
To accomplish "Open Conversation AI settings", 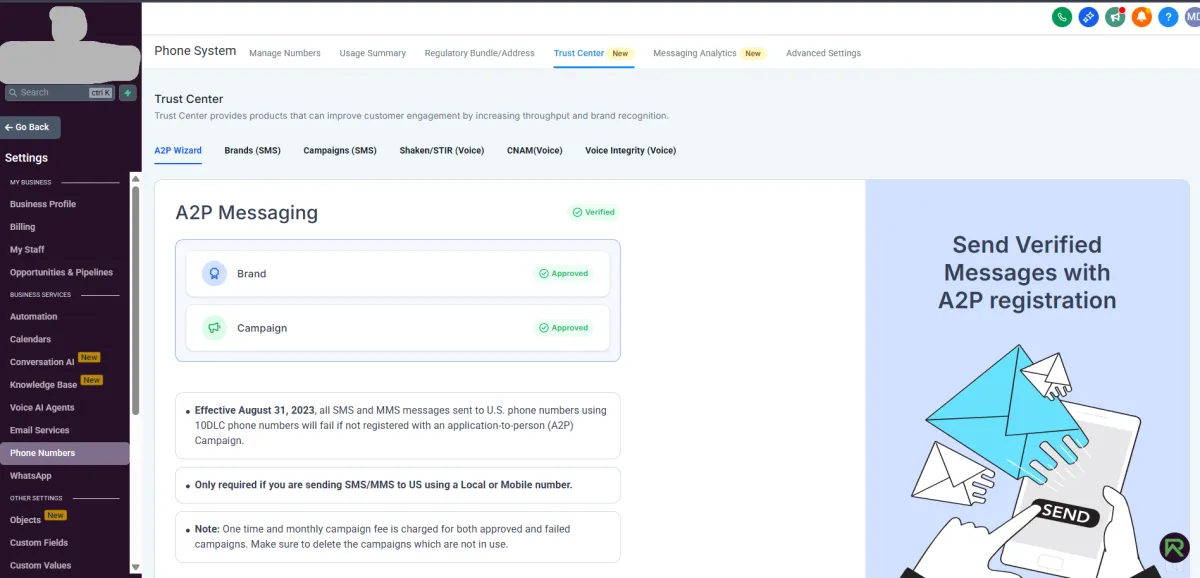I will (43, 362).
